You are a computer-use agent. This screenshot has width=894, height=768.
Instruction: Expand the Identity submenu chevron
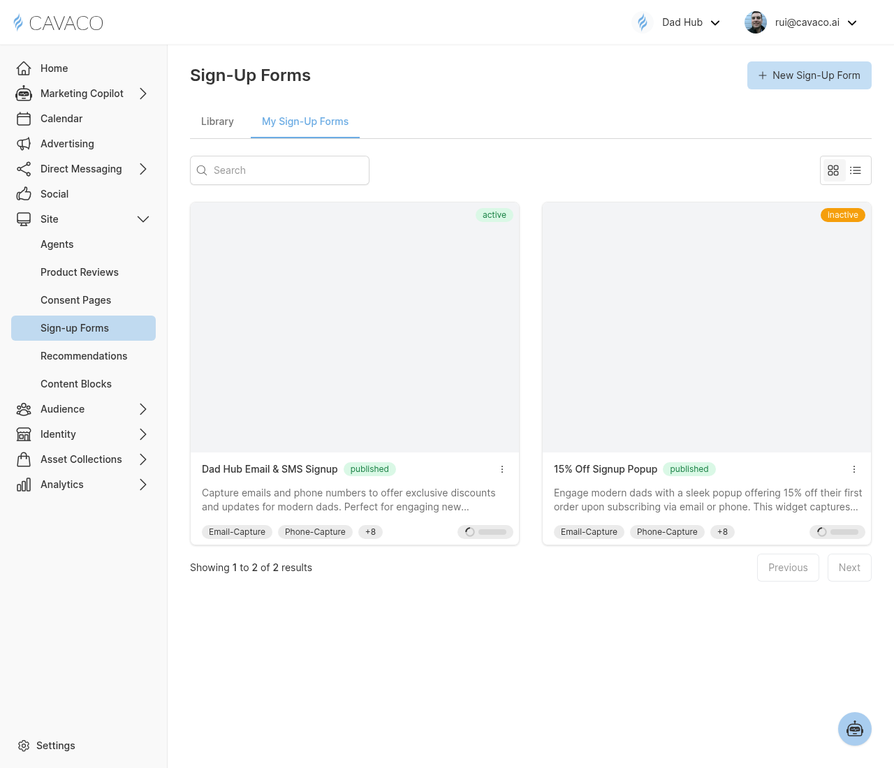(143, 434)
